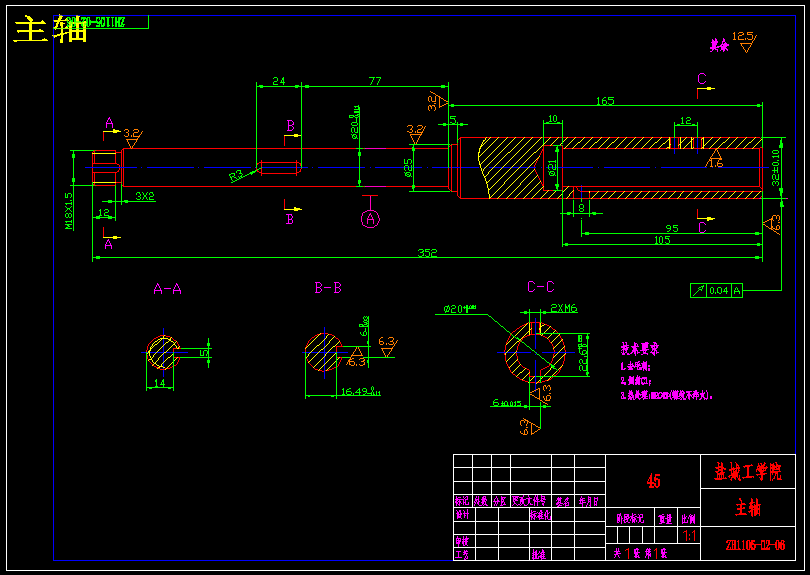Select the 14 dimension under section A-A
Viewport: 810px width, 575px height.
tap(160, 383)
